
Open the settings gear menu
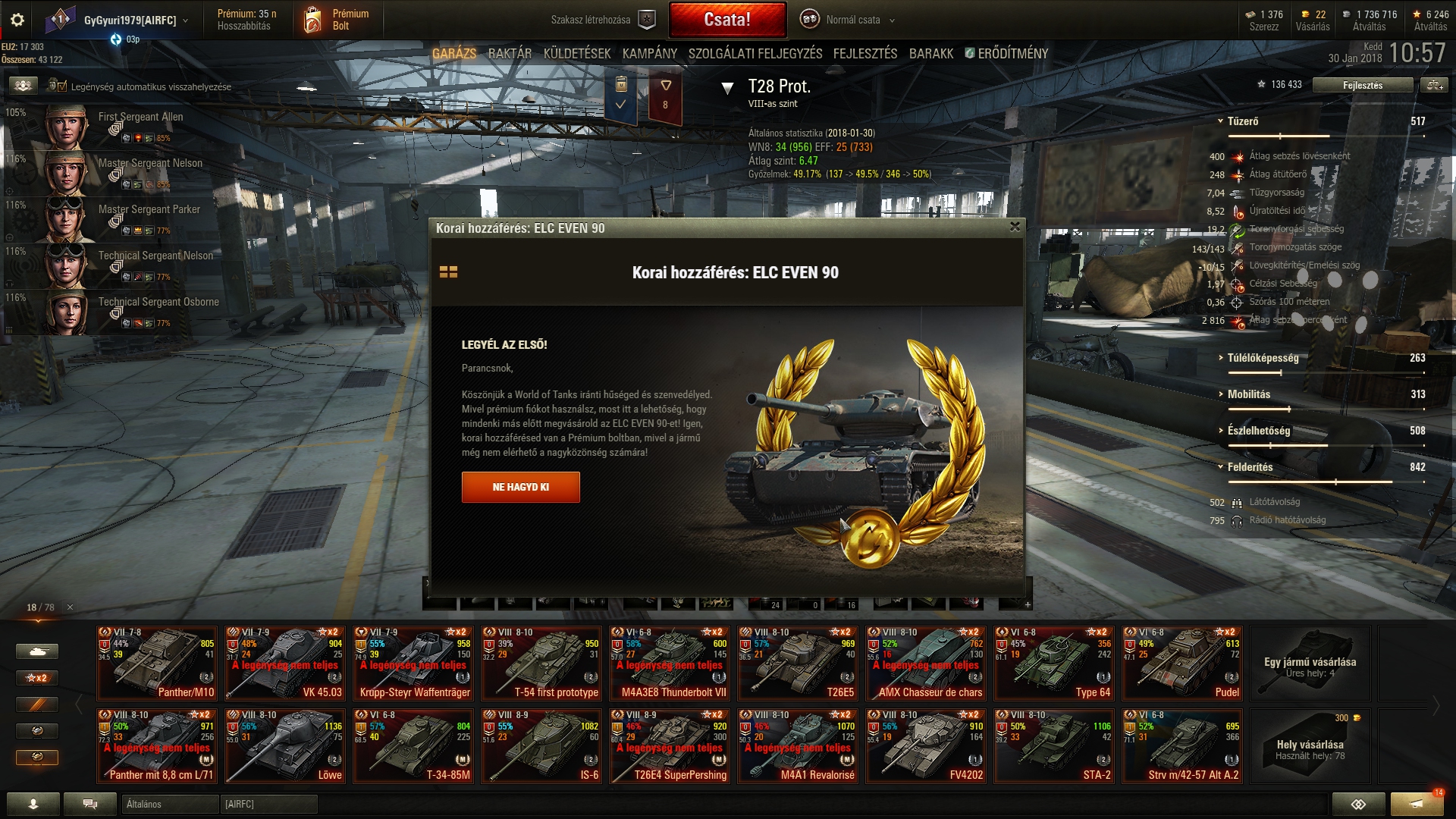coord(17,20)
